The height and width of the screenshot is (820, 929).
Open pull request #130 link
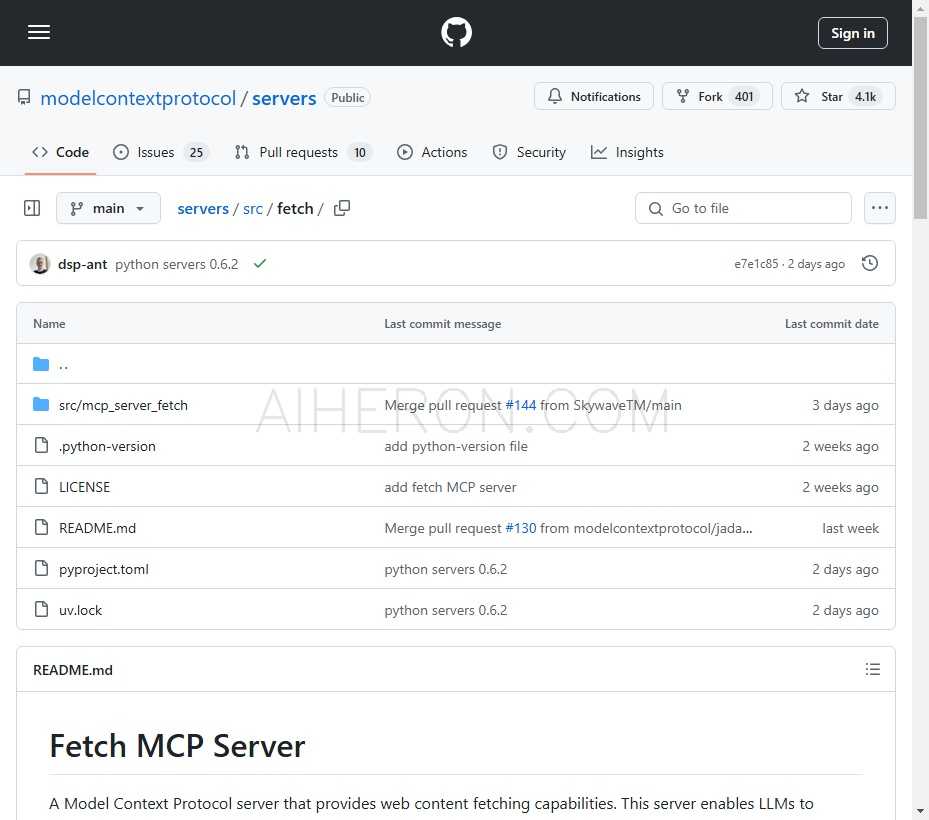click(520, 528)
